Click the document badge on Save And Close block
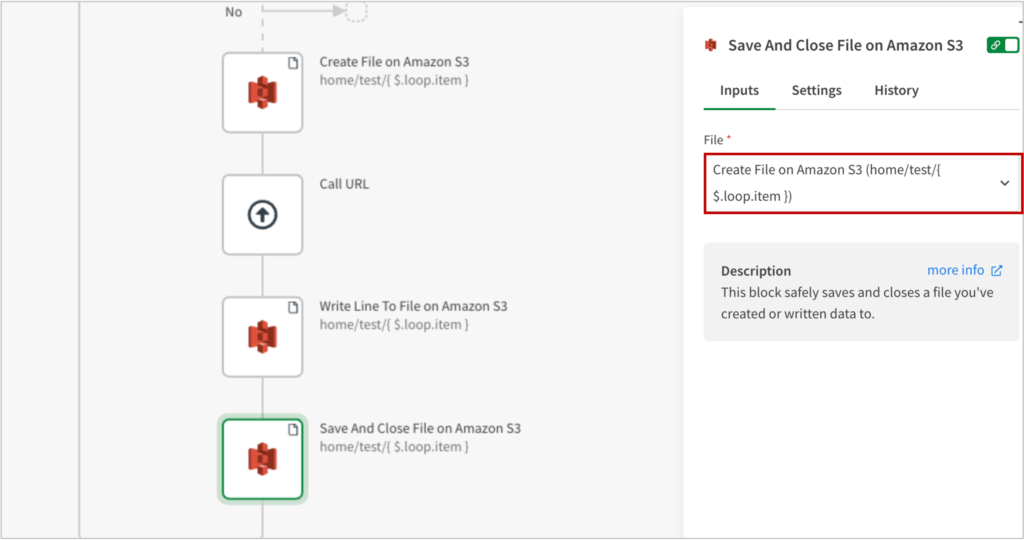This screenshot has width=1024, height=540. (x=293, y=429)
